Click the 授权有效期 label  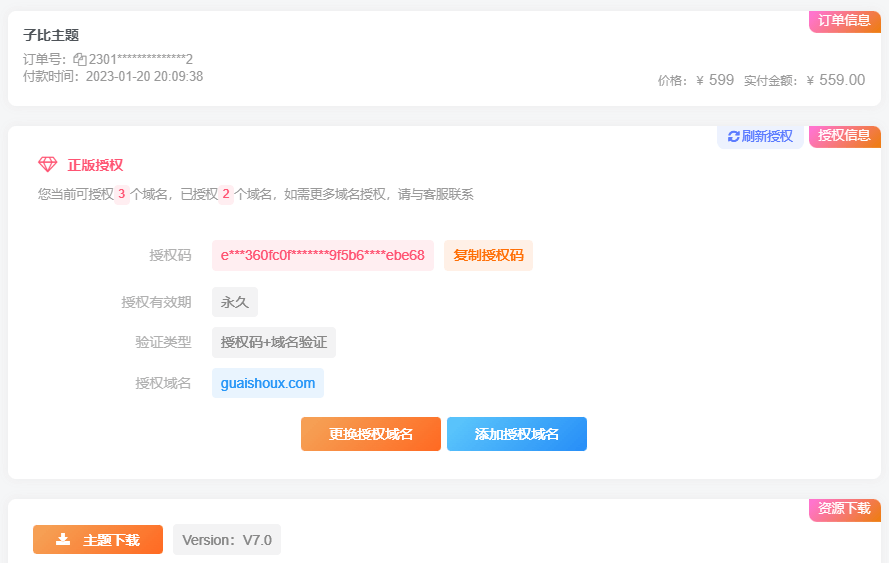pos(156,302)
